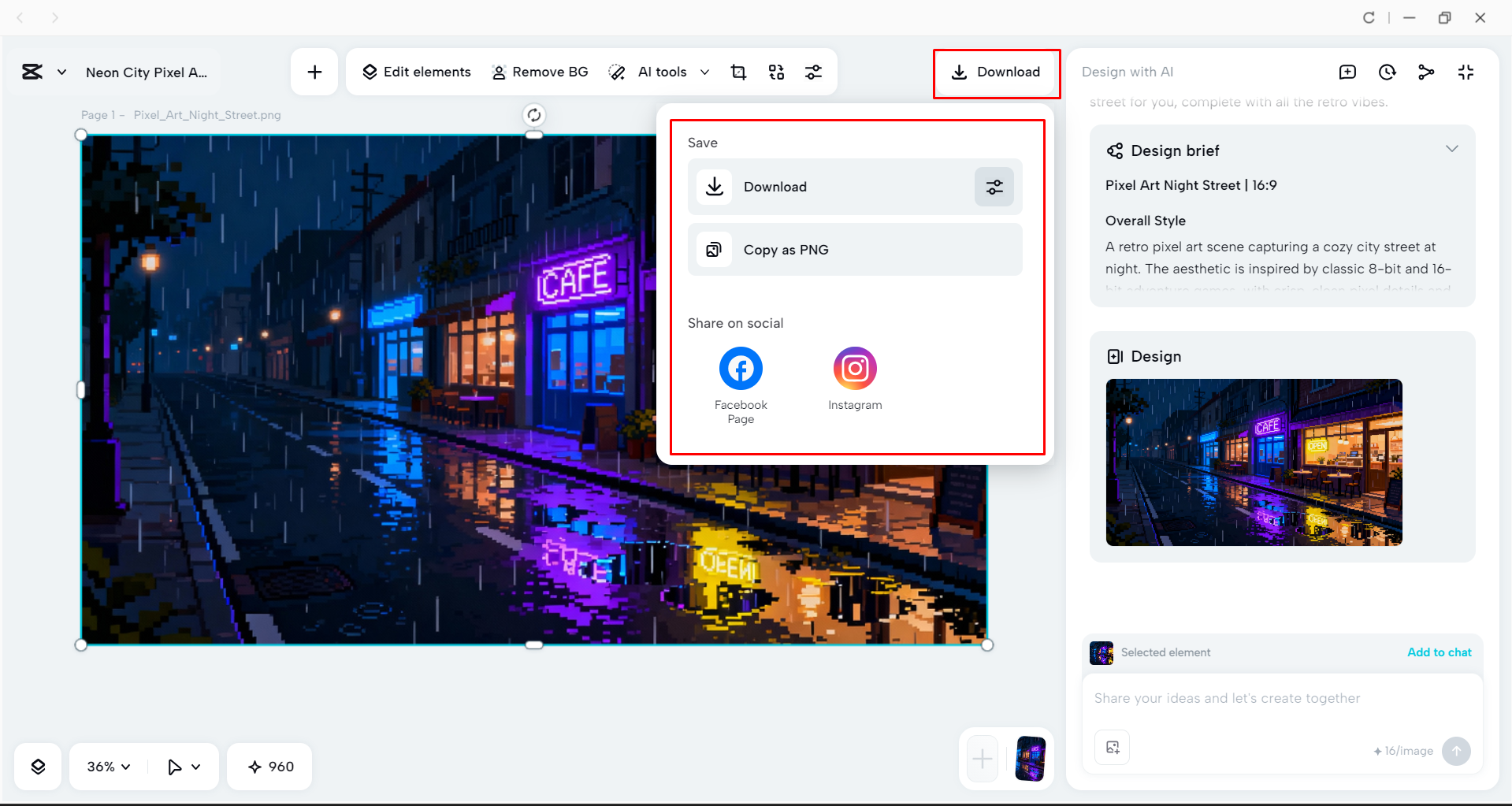Collapse the Design with AI panel

[x=1466, y=72]
